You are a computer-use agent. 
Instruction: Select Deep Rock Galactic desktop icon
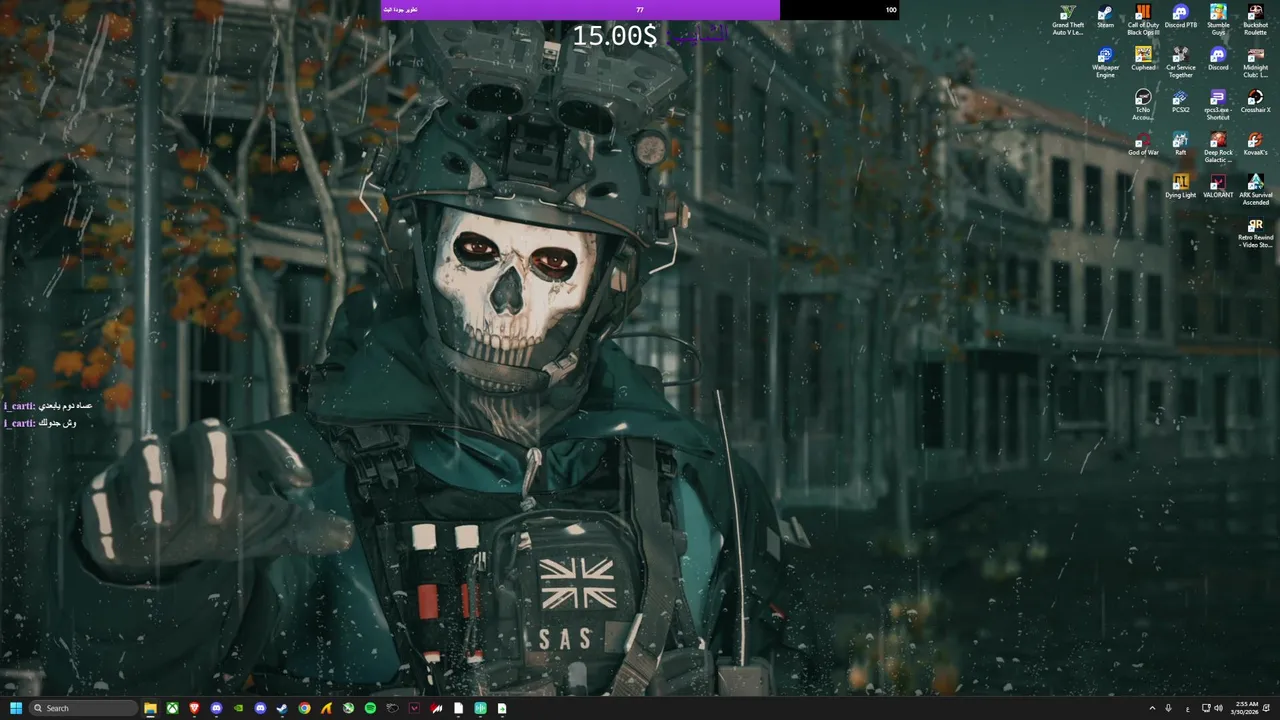1218,147
